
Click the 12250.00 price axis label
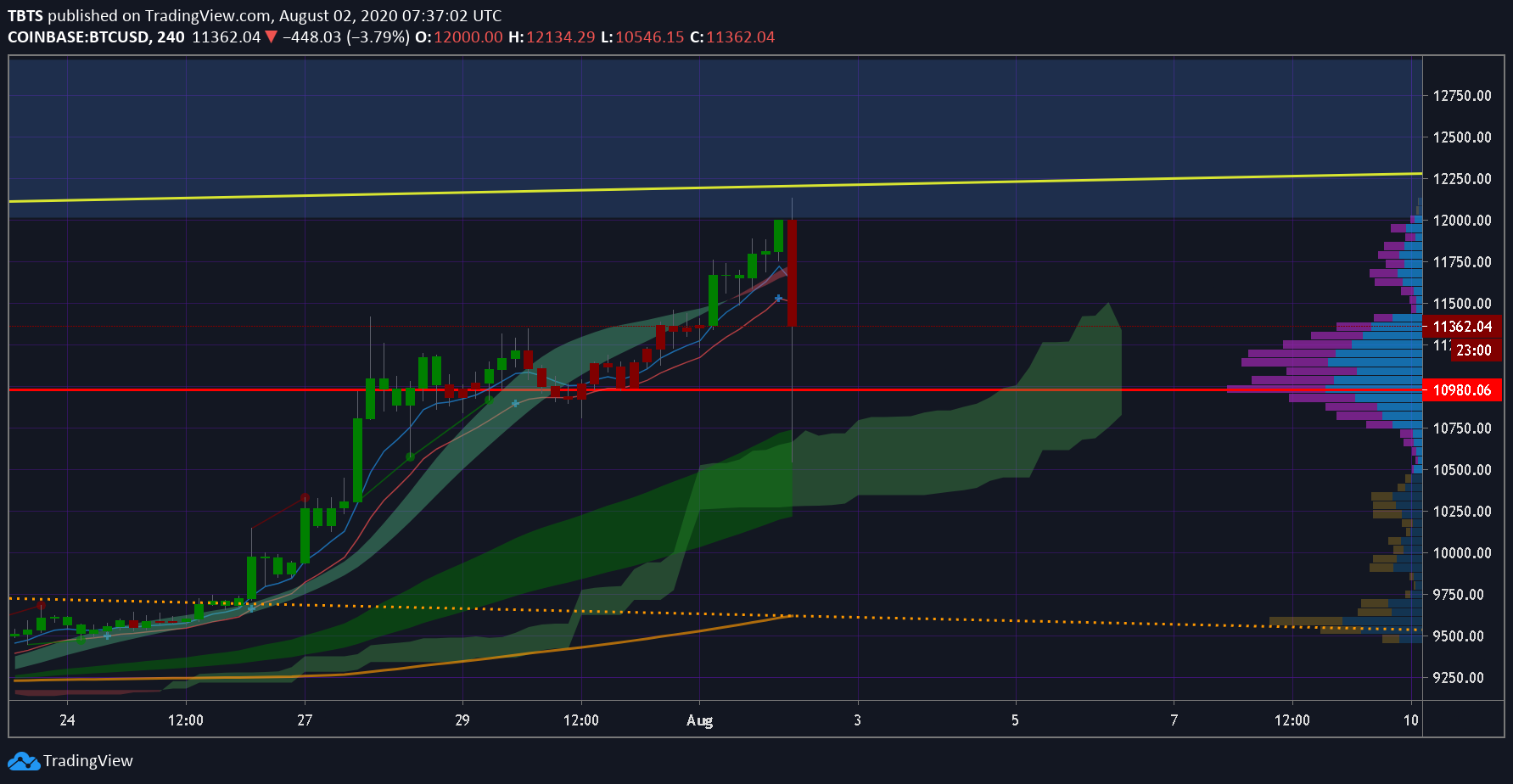pos(1462,179)
